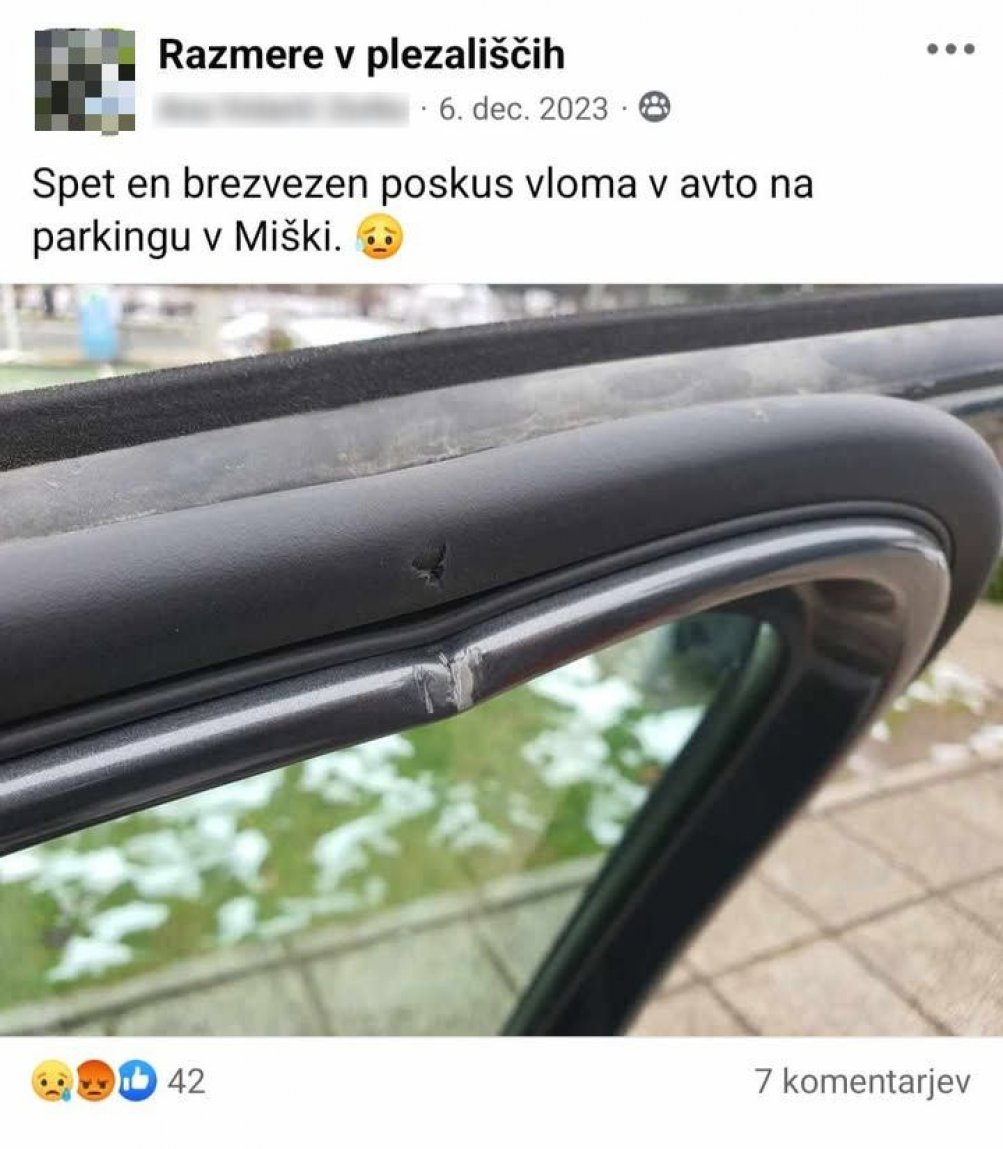Click the hole in the rubber seal
Screen dimensions: 1003x1149
pos(431,564)
